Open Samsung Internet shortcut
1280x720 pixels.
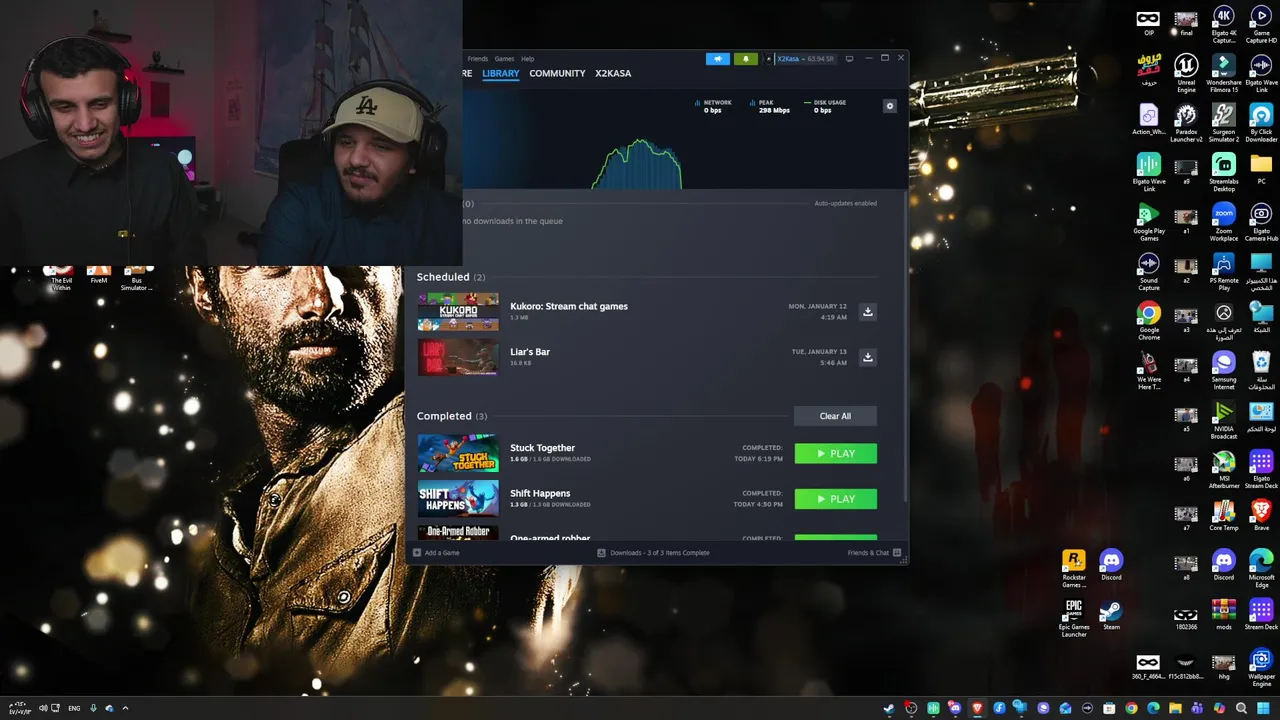click(x=1224, y=371)
